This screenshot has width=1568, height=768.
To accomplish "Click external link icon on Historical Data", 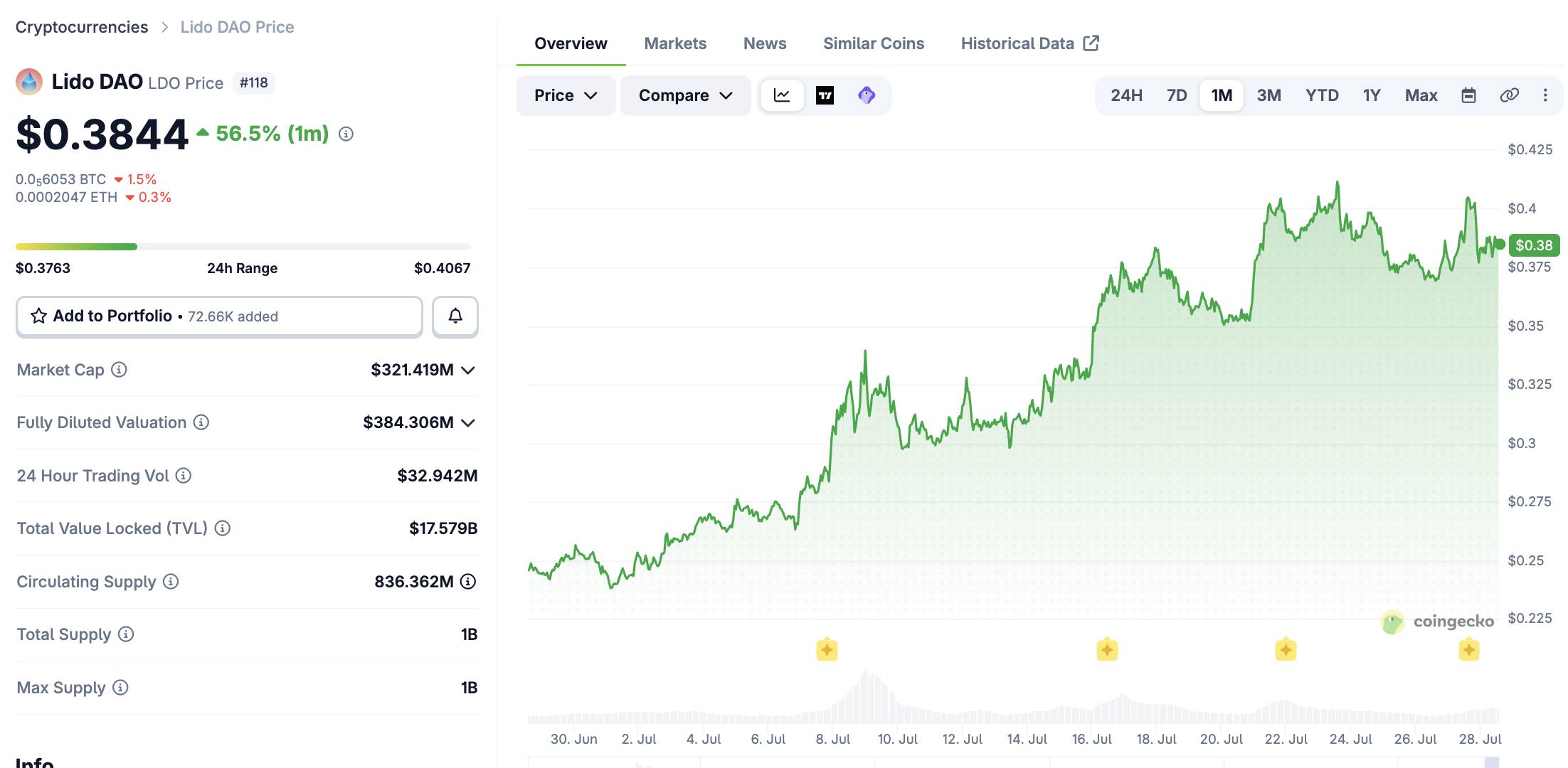I will coord(1091,43).
